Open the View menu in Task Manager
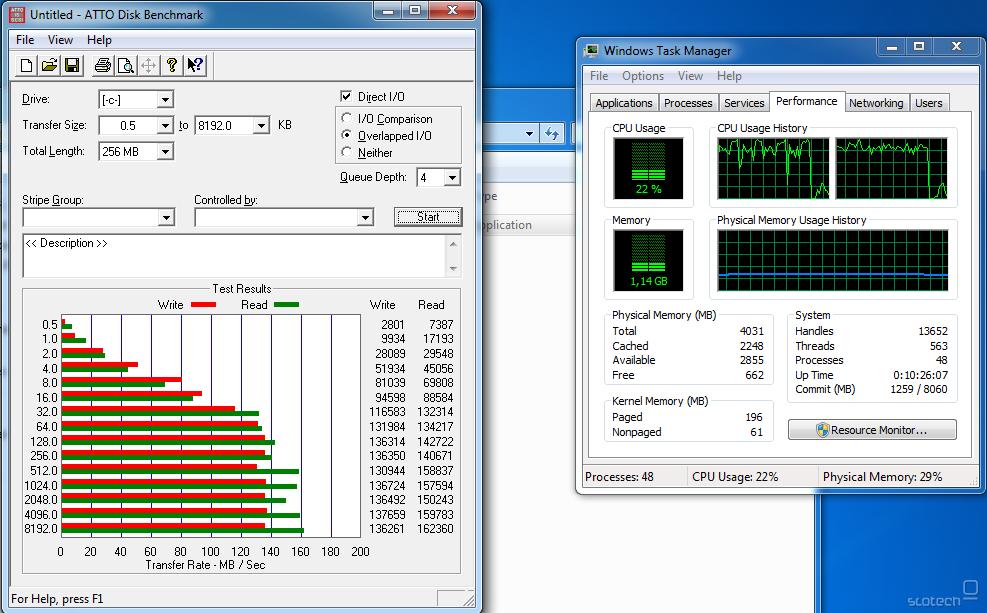 (691, 76)
